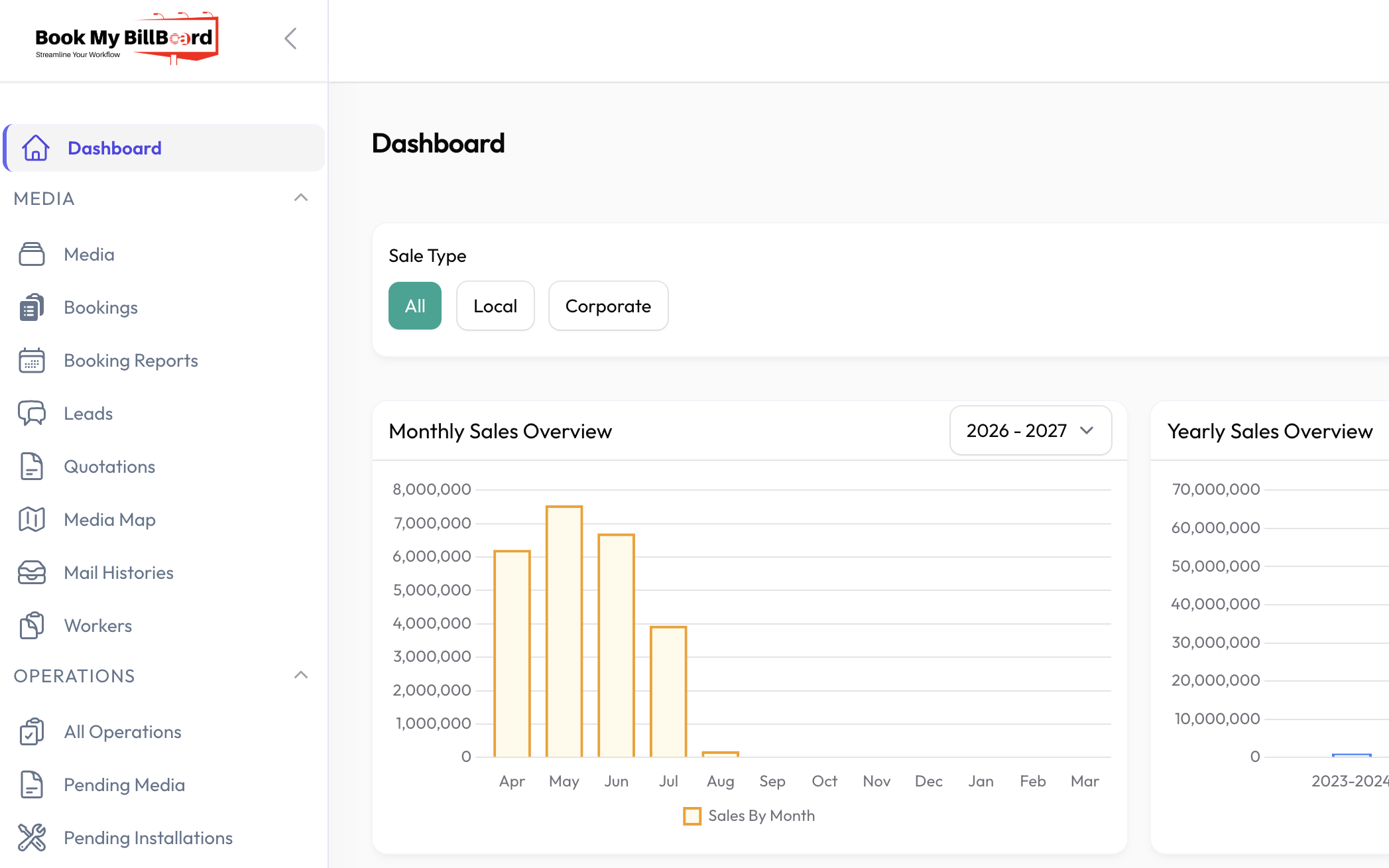Click the June sales bar
Viewport: 1389px width, 868px height.
point(616,646)
